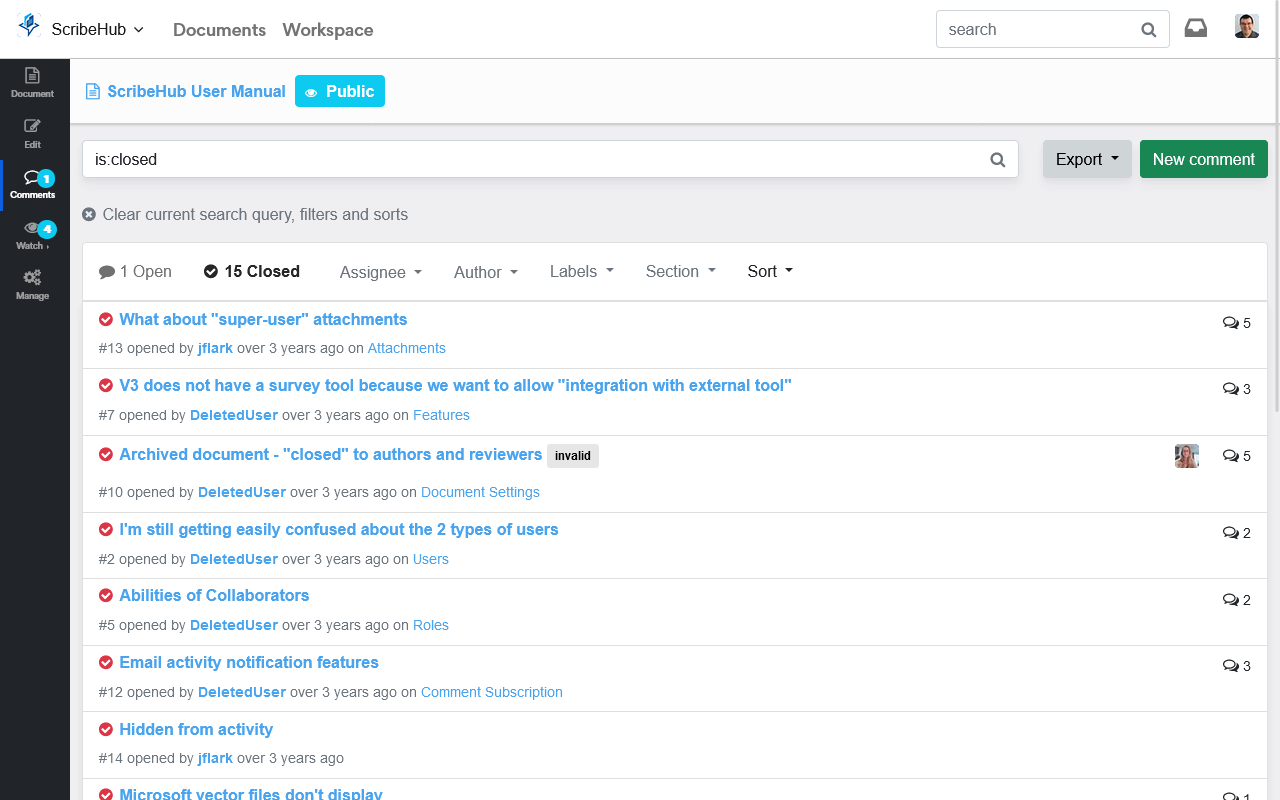Open the Assignee filter dropdown

click(x=381, y=272)
